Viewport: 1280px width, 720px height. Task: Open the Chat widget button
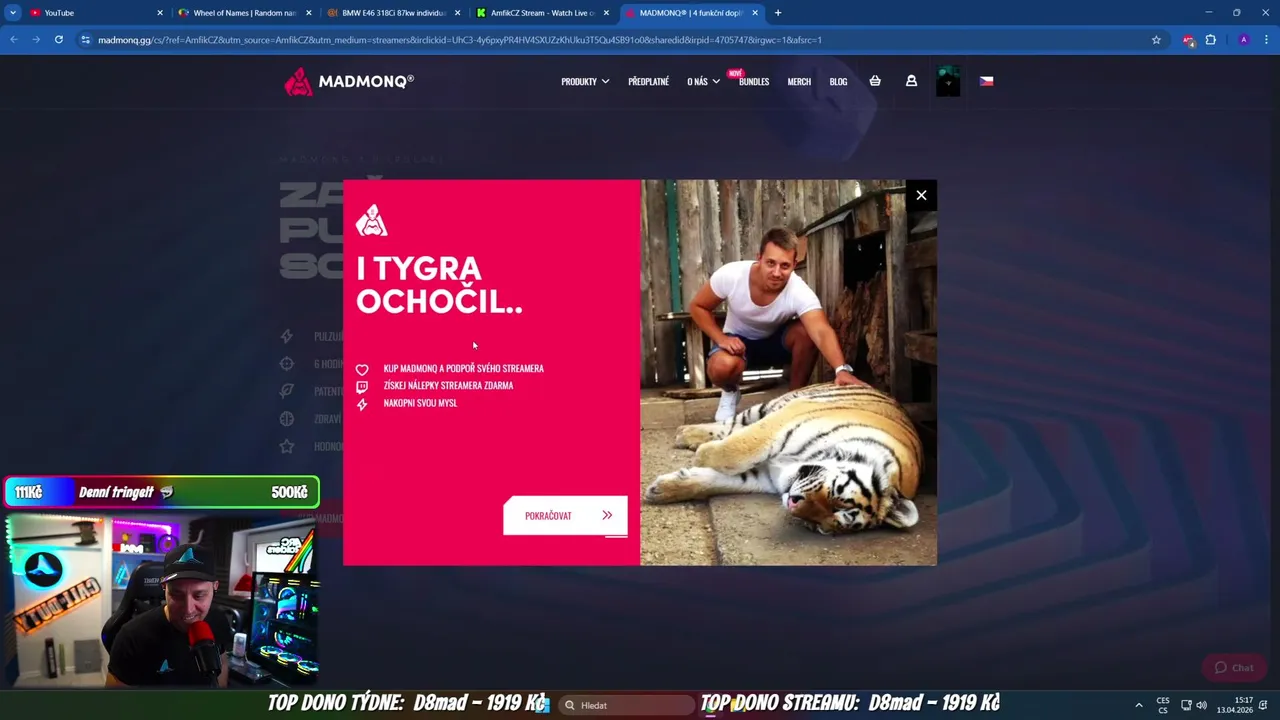[1234, 667]
